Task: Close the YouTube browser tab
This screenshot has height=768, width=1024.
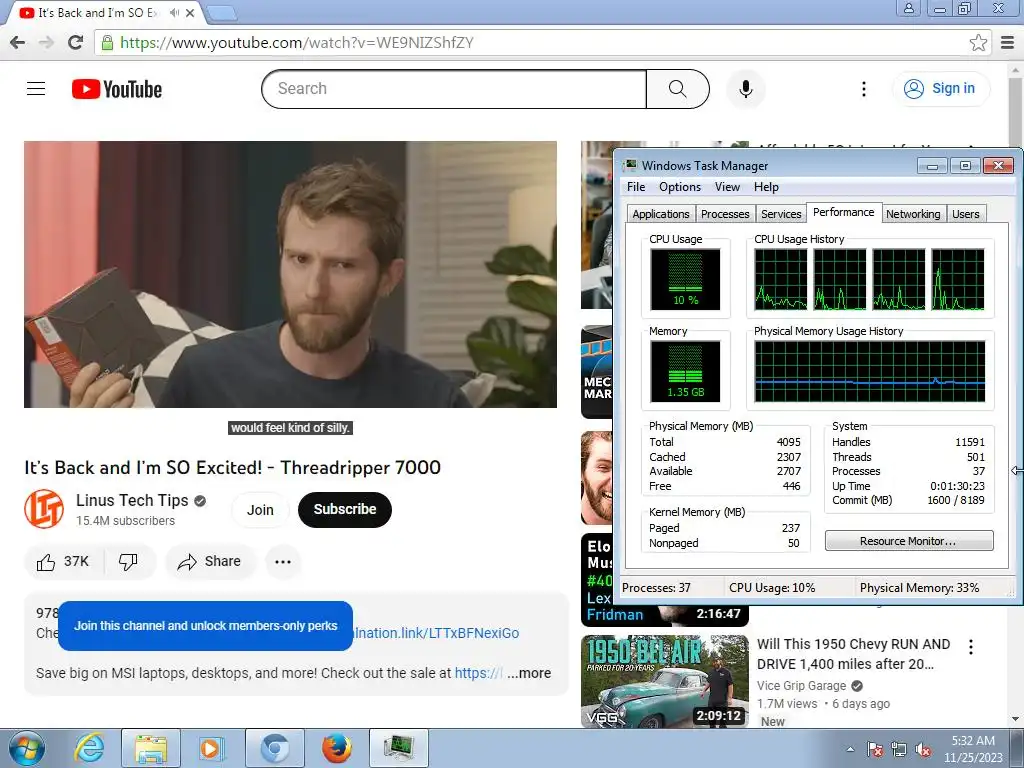Action: click(190, 12)
